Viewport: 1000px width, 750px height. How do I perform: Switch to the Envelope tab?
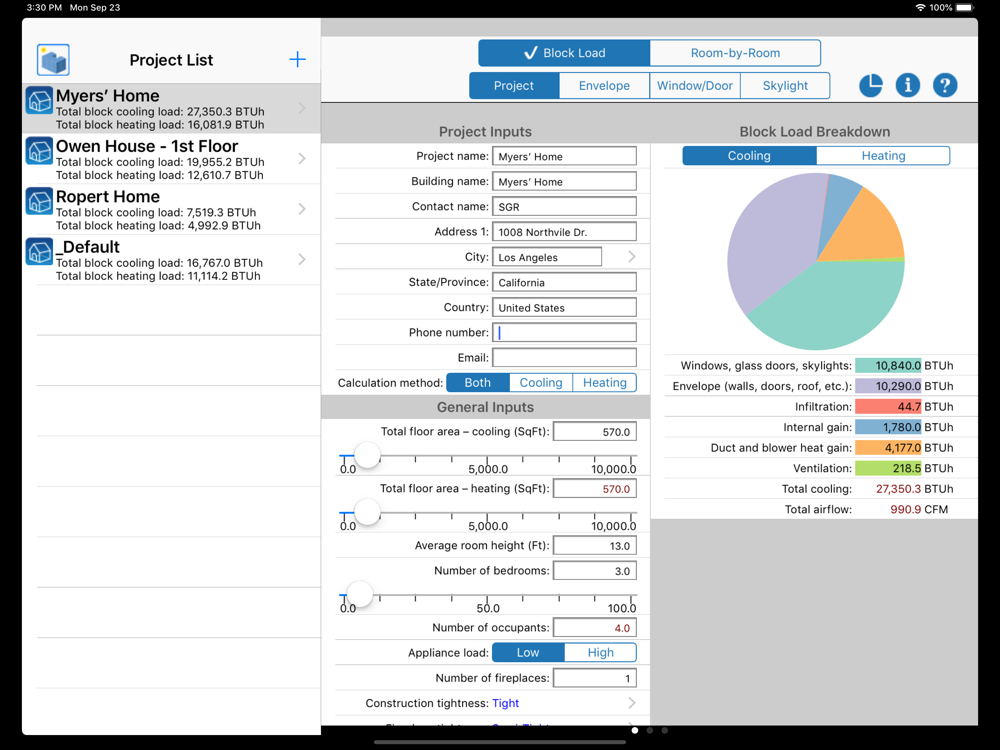click(604, 85)
